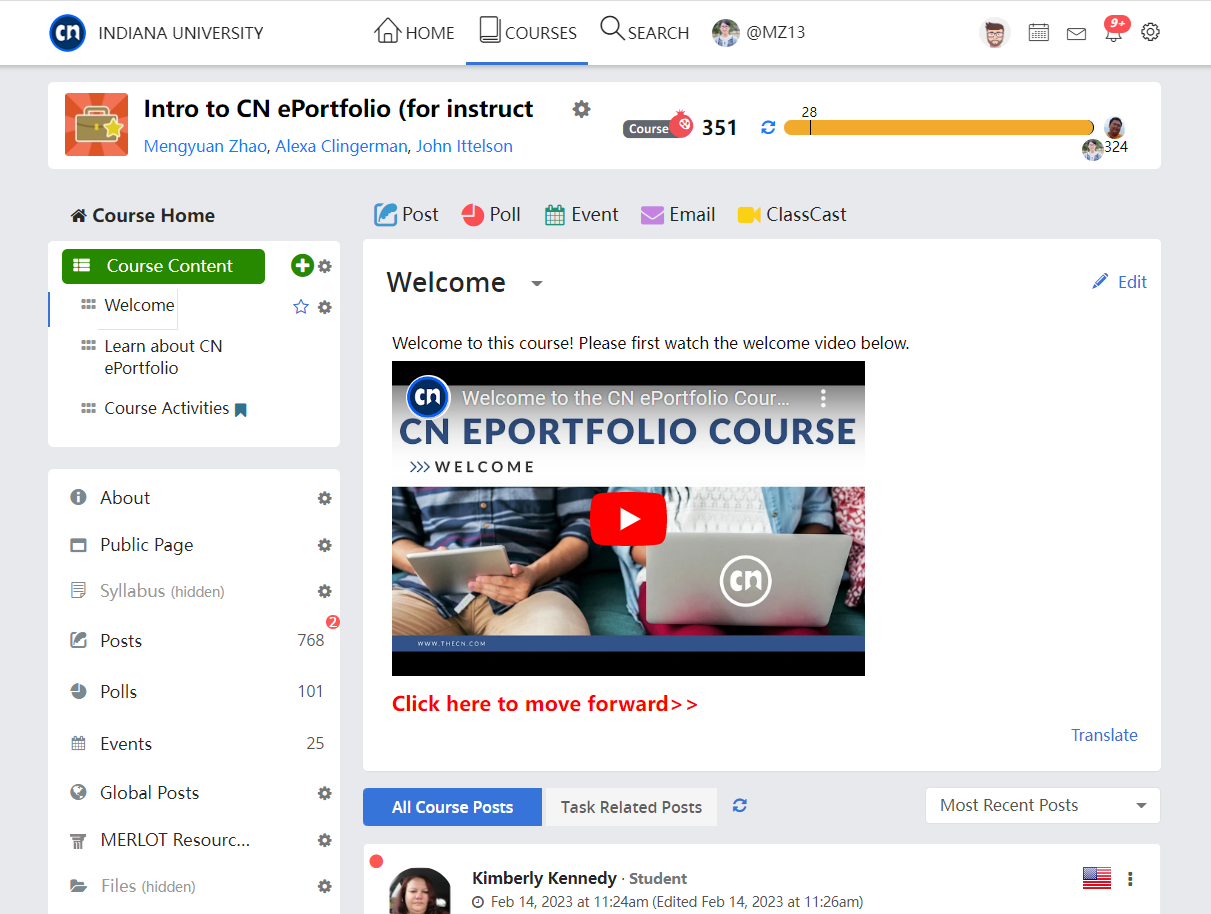This screenshot has height=914, width=1211.
Task: Open the Syllabus settings gear
Action: 325,591
